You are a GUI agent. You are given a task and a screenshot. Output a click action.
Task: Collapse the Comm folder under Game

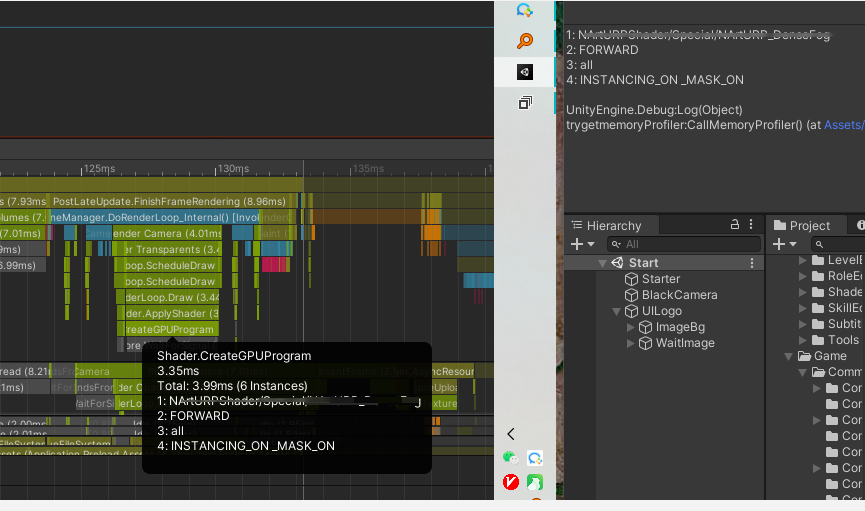(x=803, y=372)
